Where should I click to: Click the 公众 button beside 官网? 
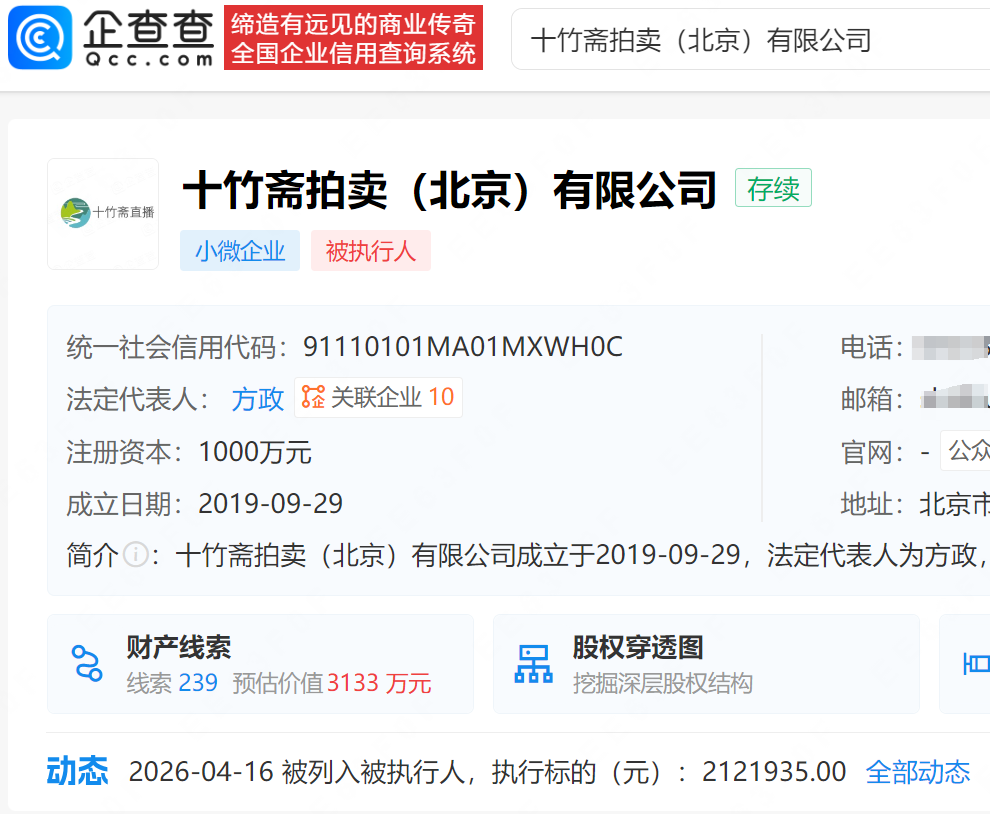[966, 451]
